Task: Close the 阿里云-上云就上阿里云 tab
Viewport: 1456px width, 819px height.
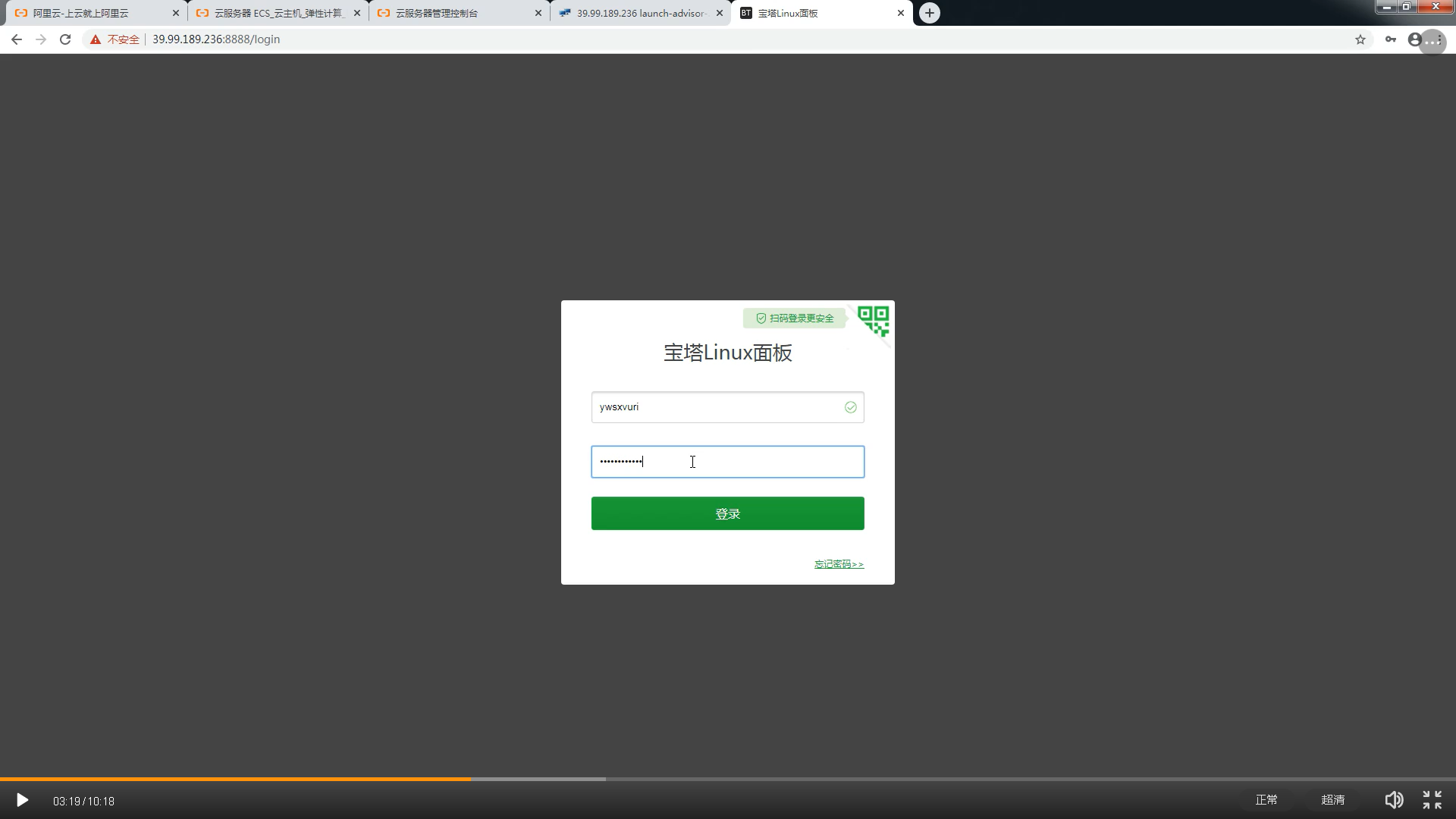Action: 176,13
